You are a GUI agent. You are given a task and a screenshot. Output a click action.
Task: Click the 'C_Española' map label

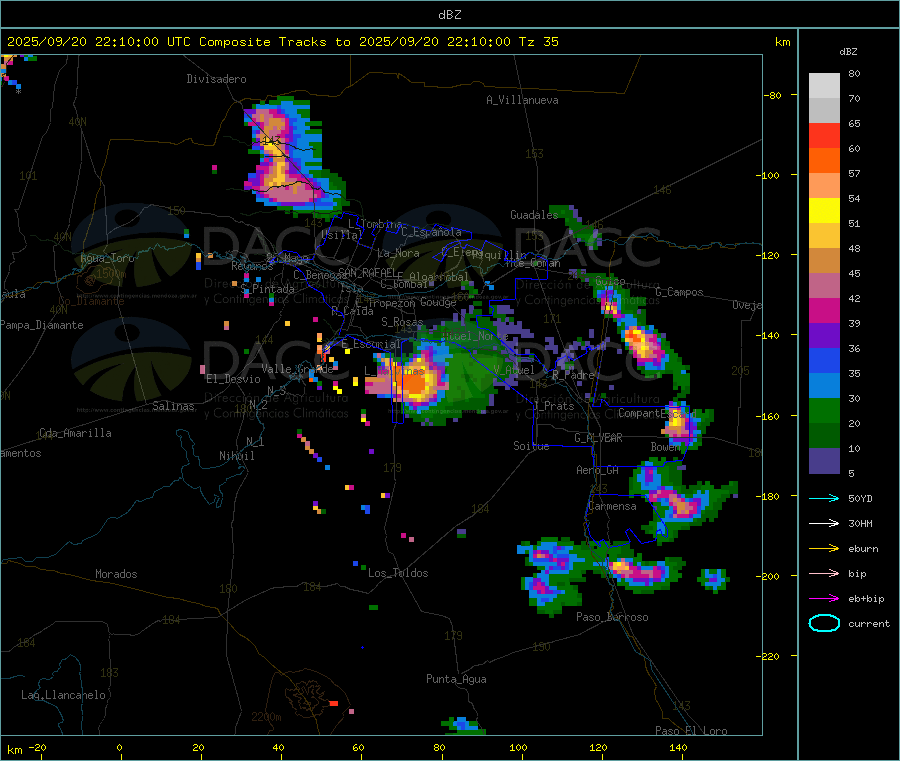pyautogui.click(x=431, y=232)
